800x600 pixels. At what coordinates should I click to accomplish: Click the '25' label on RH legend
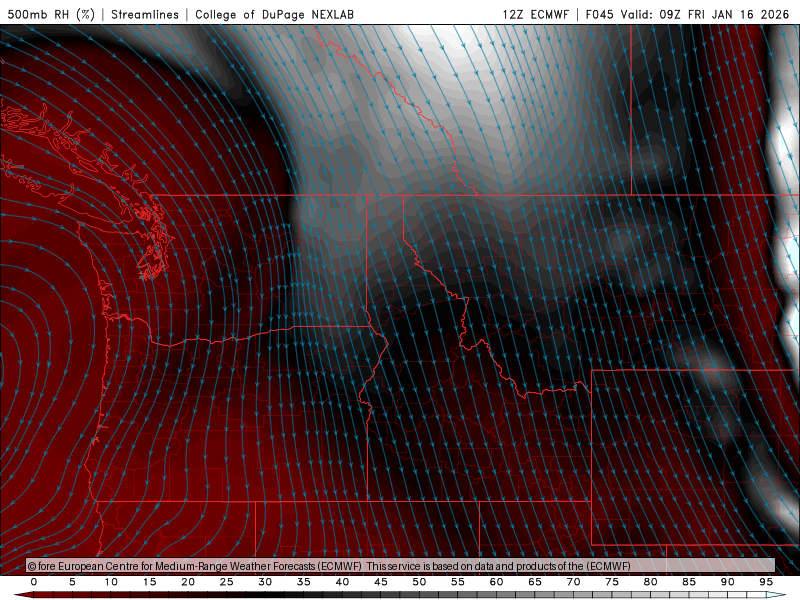227,582
